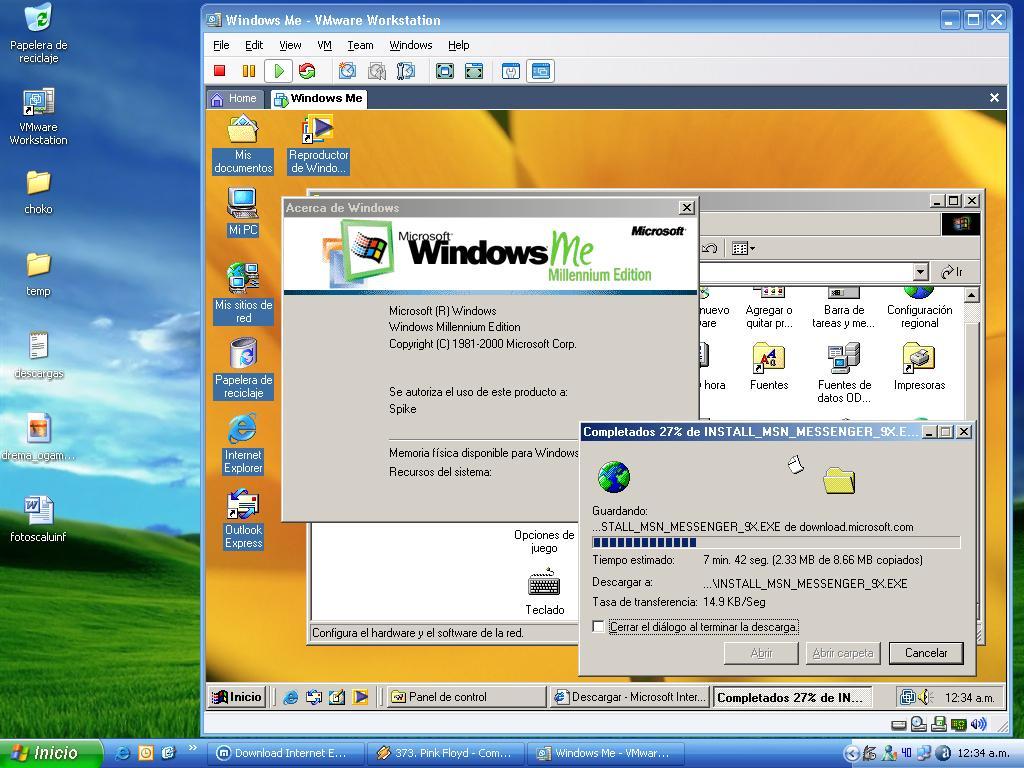Click the guest clock showing 12:34 a.m.

click(969, 697)
